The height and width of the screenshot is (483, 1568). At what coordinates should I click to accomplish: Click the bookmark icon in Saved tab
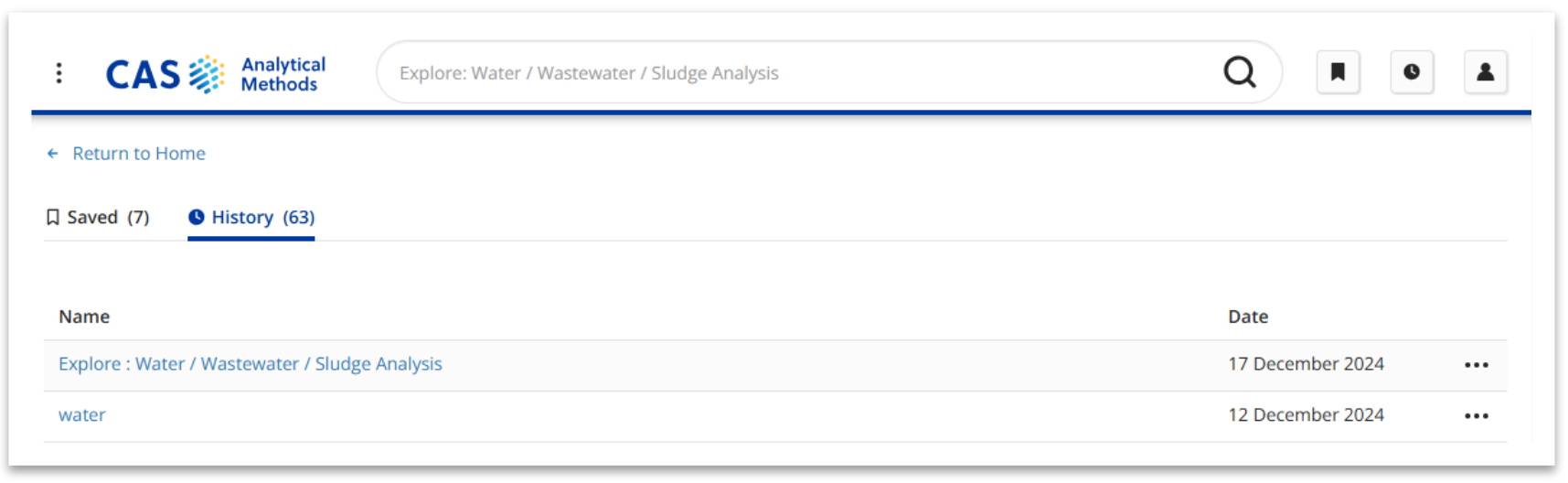53,217
